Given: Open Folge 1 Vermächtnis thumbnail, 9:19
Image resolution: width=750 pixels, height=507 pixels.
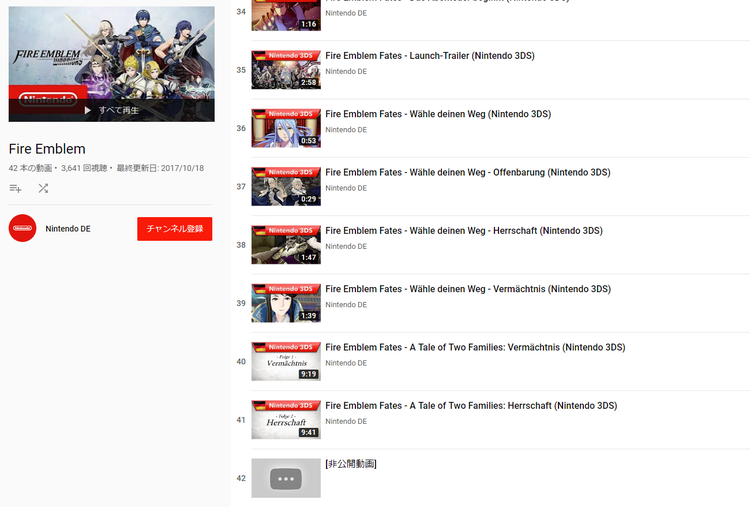Looking at the screenshot, I should coord(286,362).
